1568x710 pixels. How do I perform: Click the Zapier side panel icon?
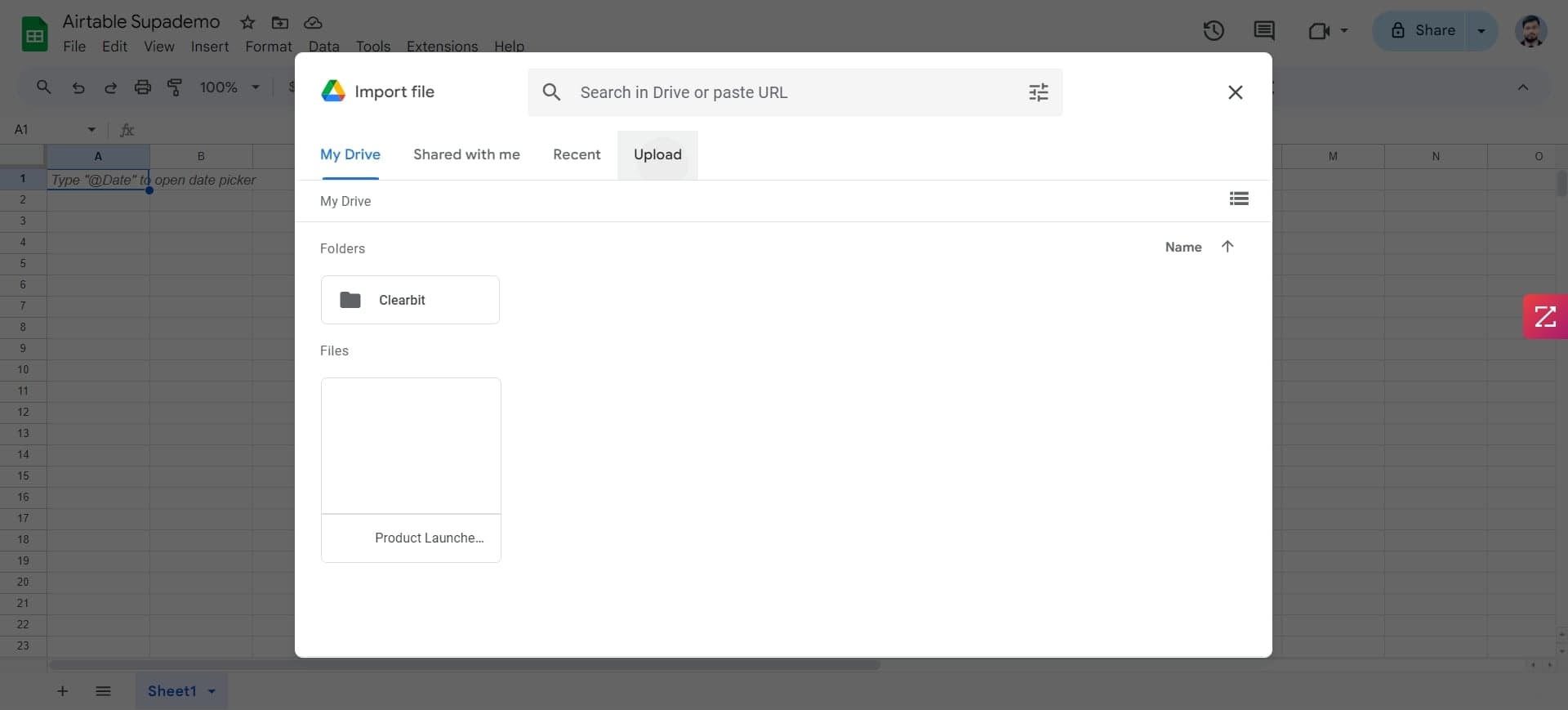1545,316
